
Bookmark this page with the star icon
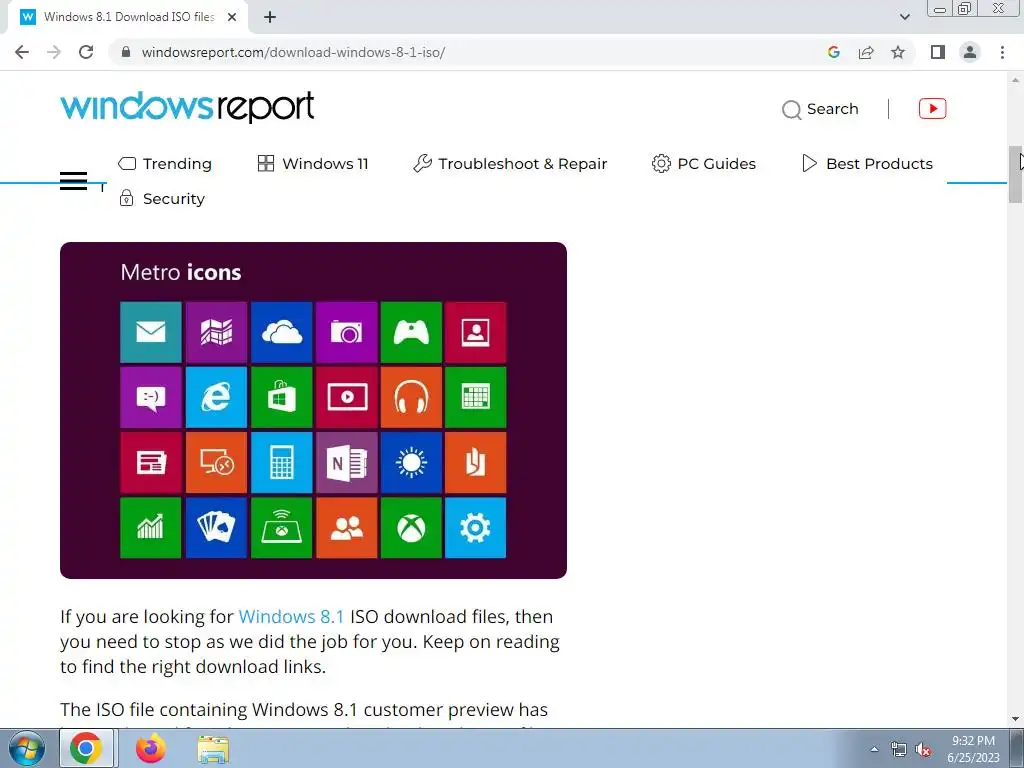click(x=898, y=52)
